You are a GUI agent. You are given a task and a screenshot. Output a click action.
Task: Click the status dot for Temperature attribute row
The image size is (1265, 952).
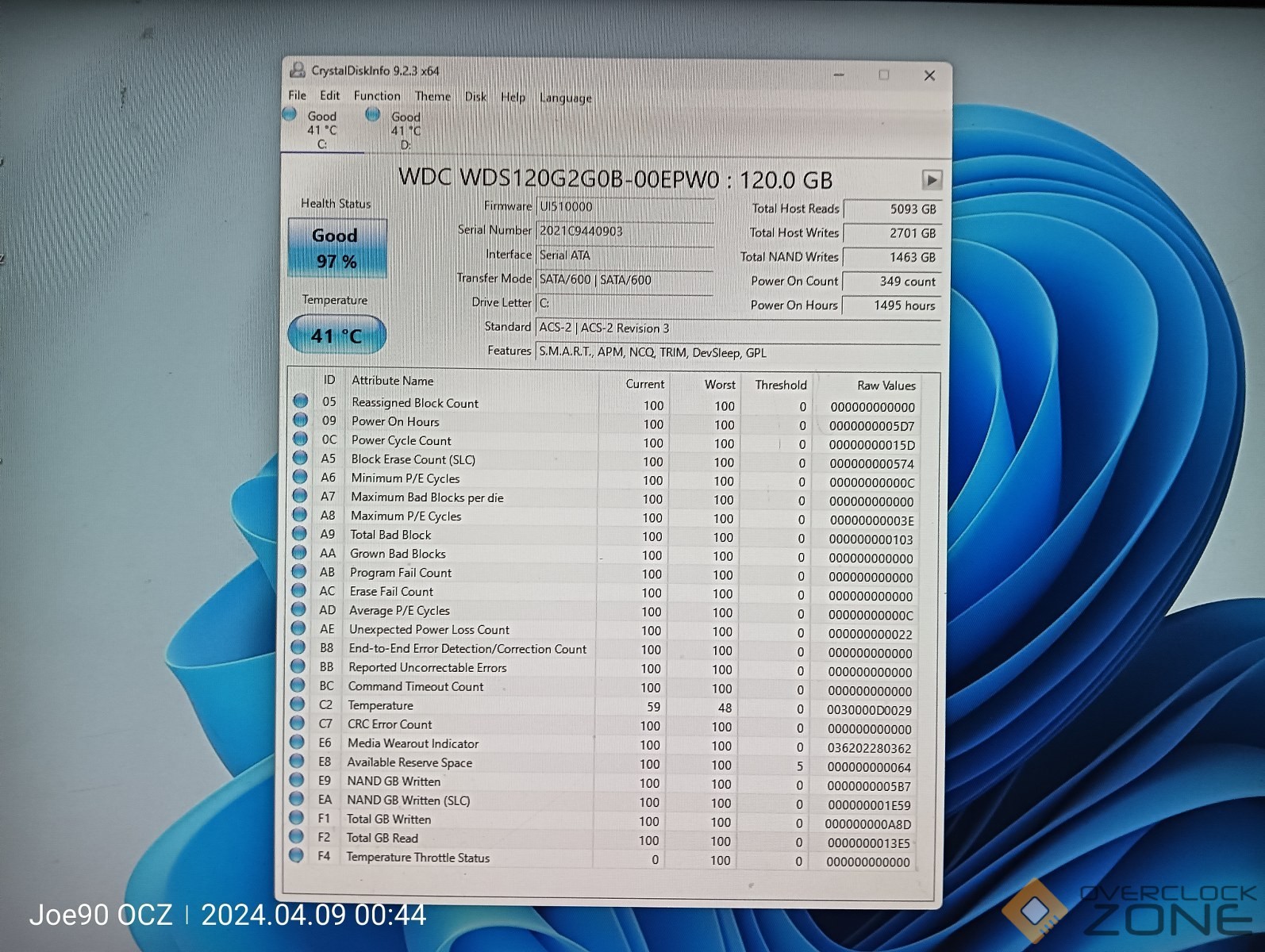298,704
